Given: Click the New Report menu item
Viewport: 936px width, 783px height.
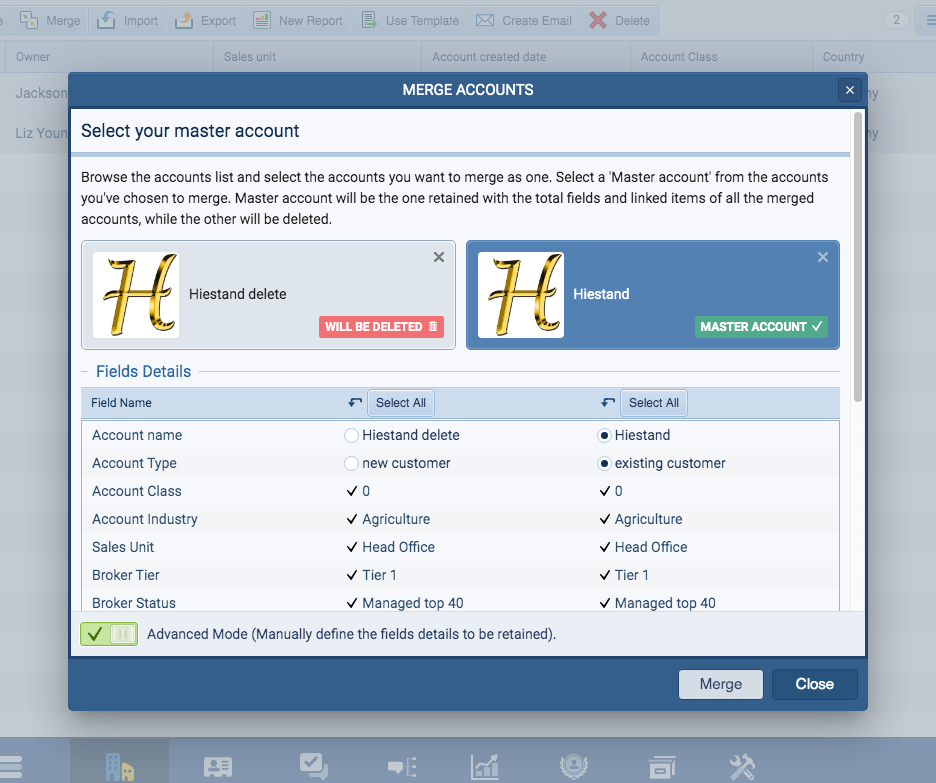Looking at the screenshot, I should click(x=299, y=19).
